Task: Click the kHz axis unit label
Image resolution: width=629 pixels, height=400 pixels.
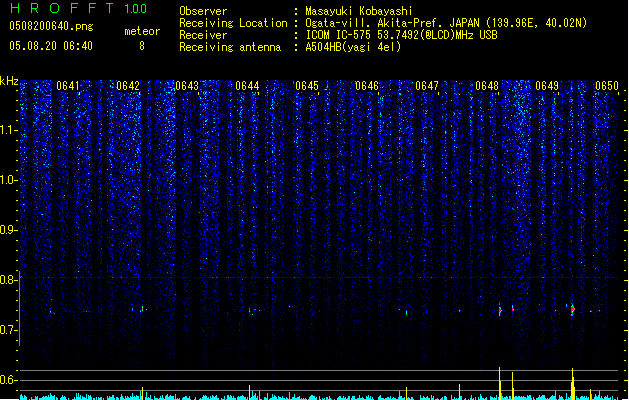Action: tap(9, 81)
